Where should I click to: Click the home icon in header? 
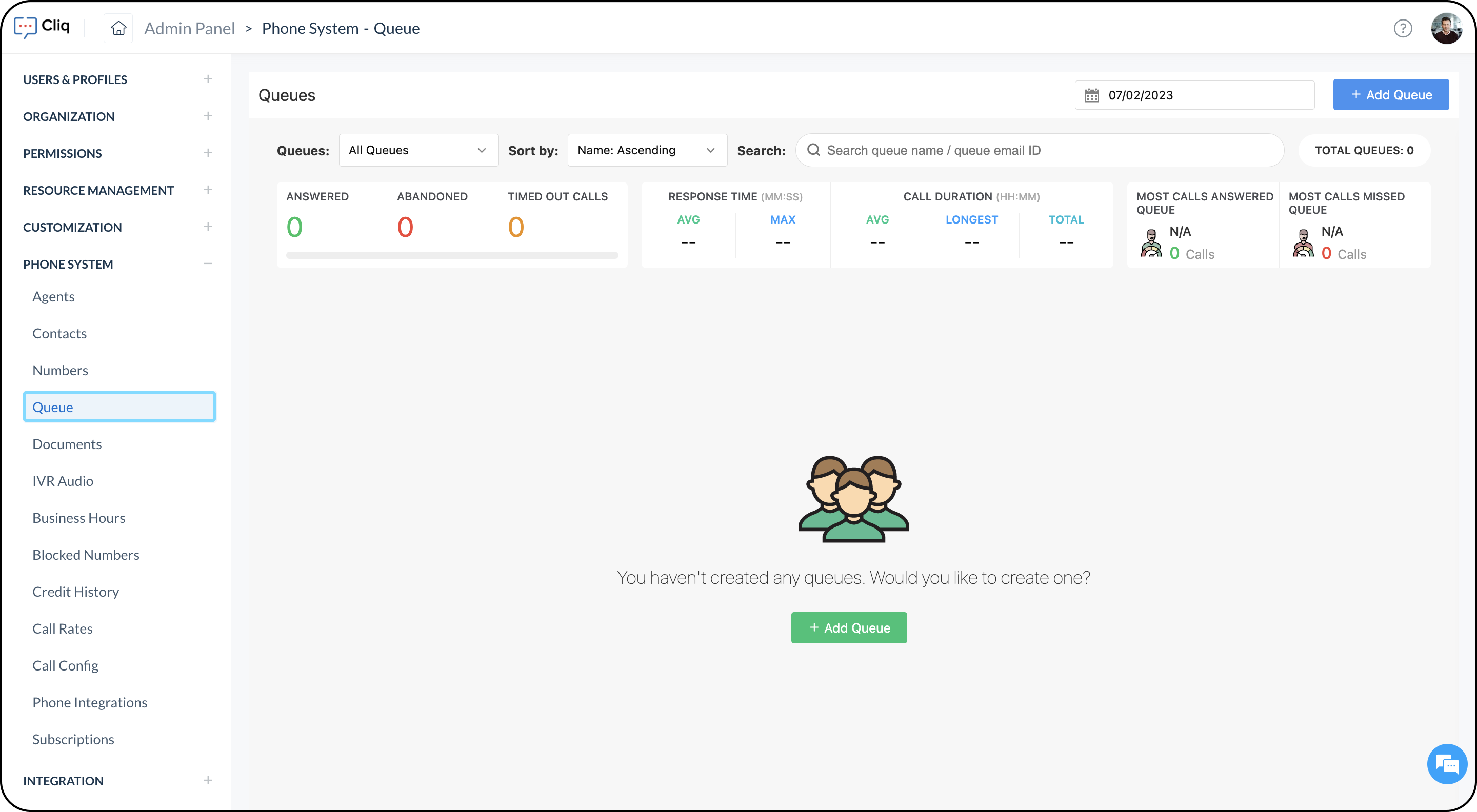tap(118, 28)
